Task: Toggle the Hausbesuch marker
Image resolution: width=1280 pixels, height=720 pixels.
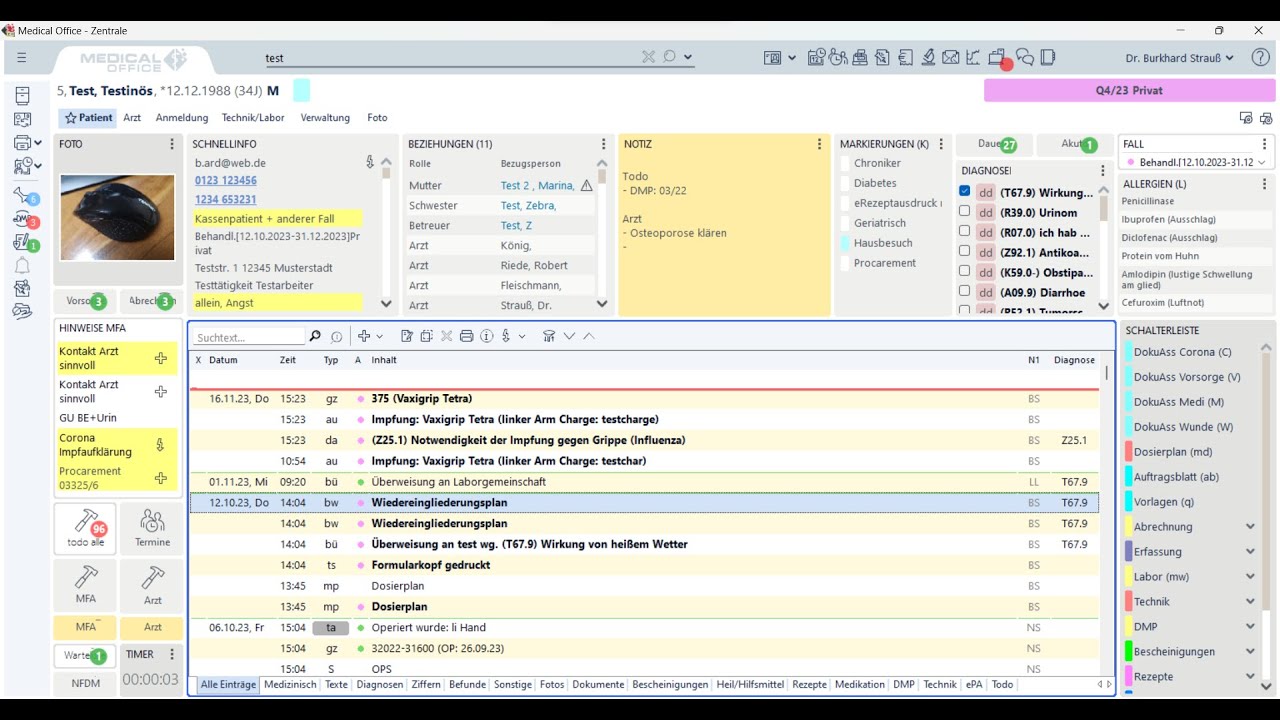Action: (845, 243)
